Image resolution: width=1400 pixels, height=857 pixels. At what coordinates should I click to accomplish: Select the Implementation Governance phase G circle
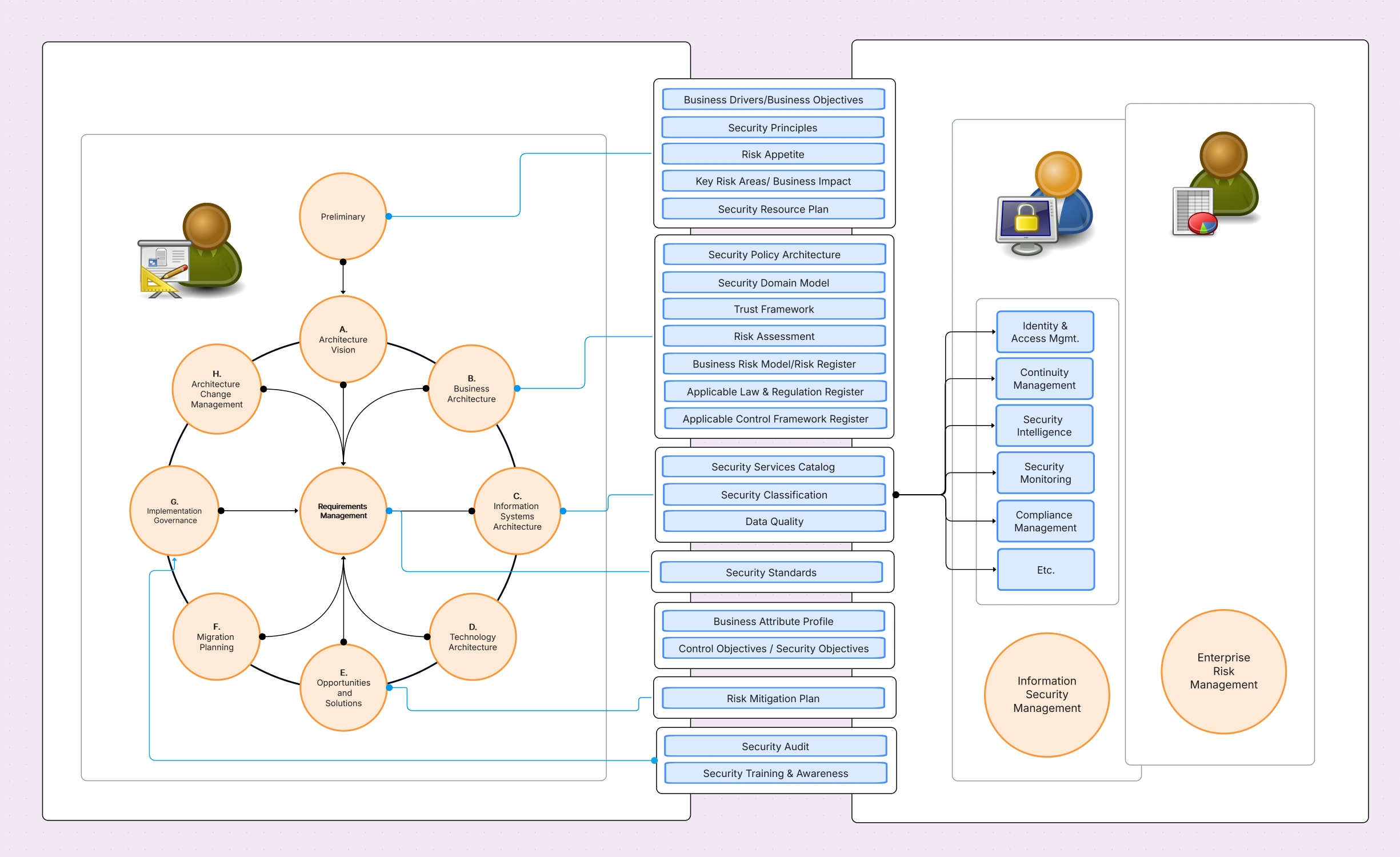point(174,511)
